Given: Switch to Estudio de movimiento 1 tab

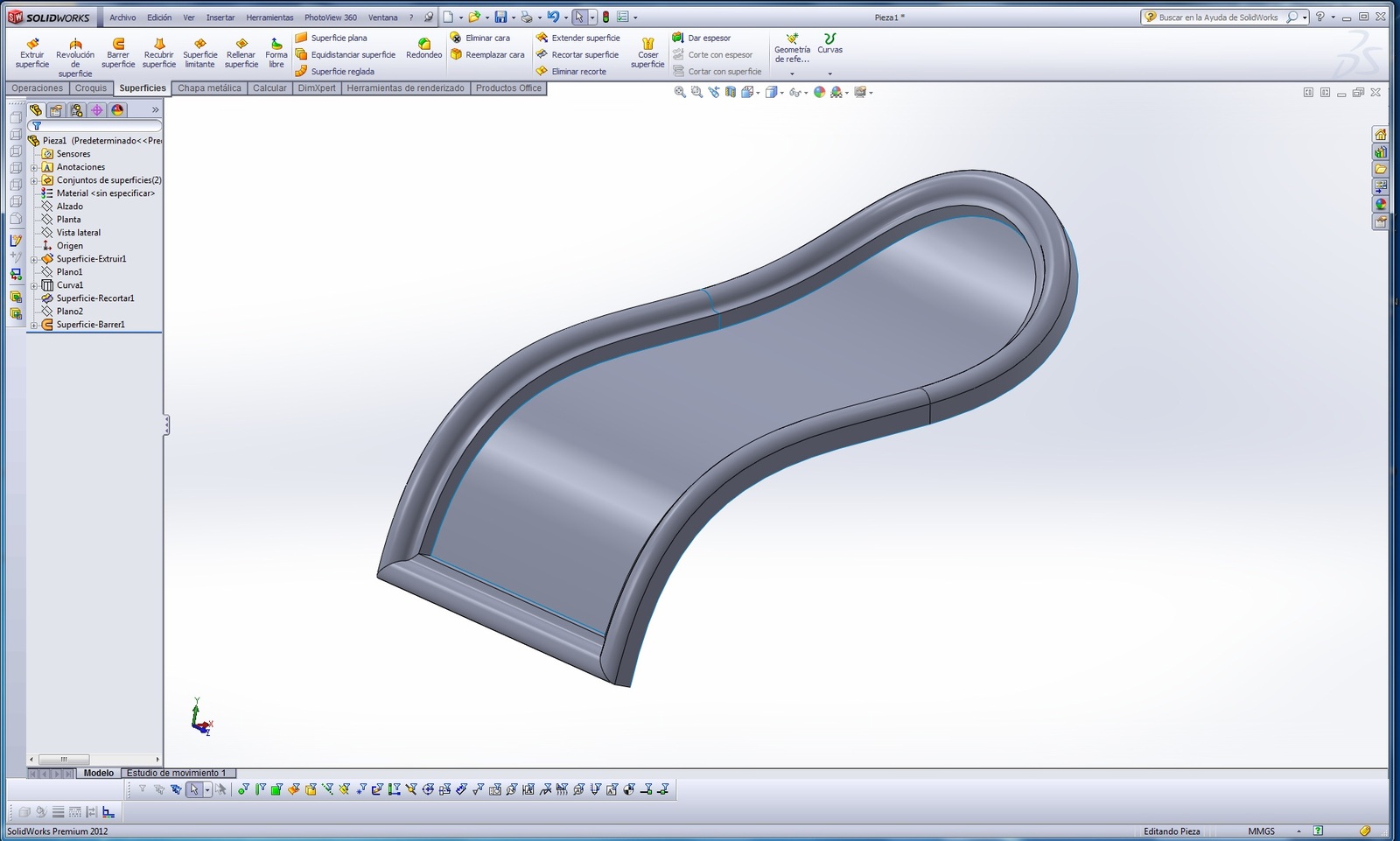Looking at the screenshot, I should pyautogui.click(x=177, y=773).
